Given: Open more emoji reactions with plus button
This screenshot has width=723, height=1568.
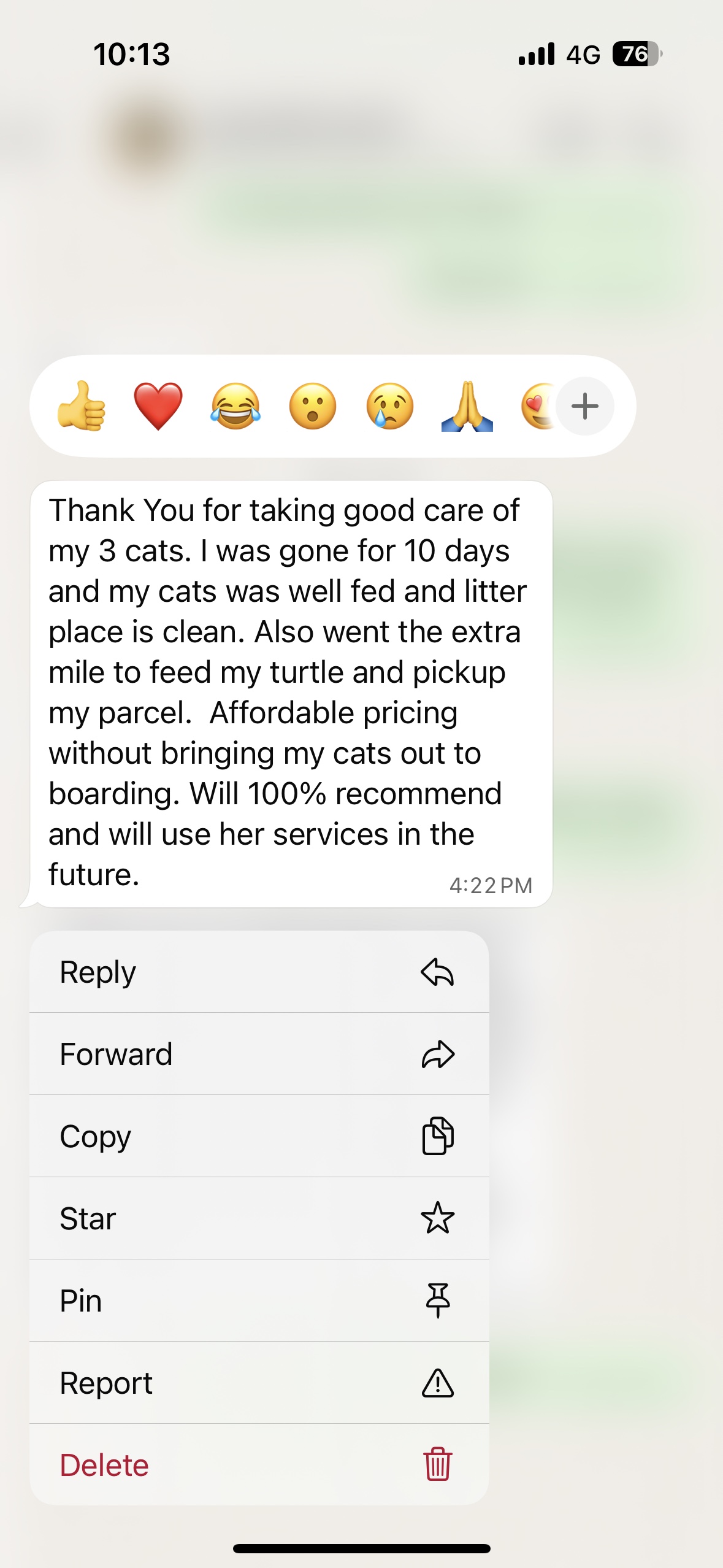Looking at the screenshot, I should pos(585,406).
